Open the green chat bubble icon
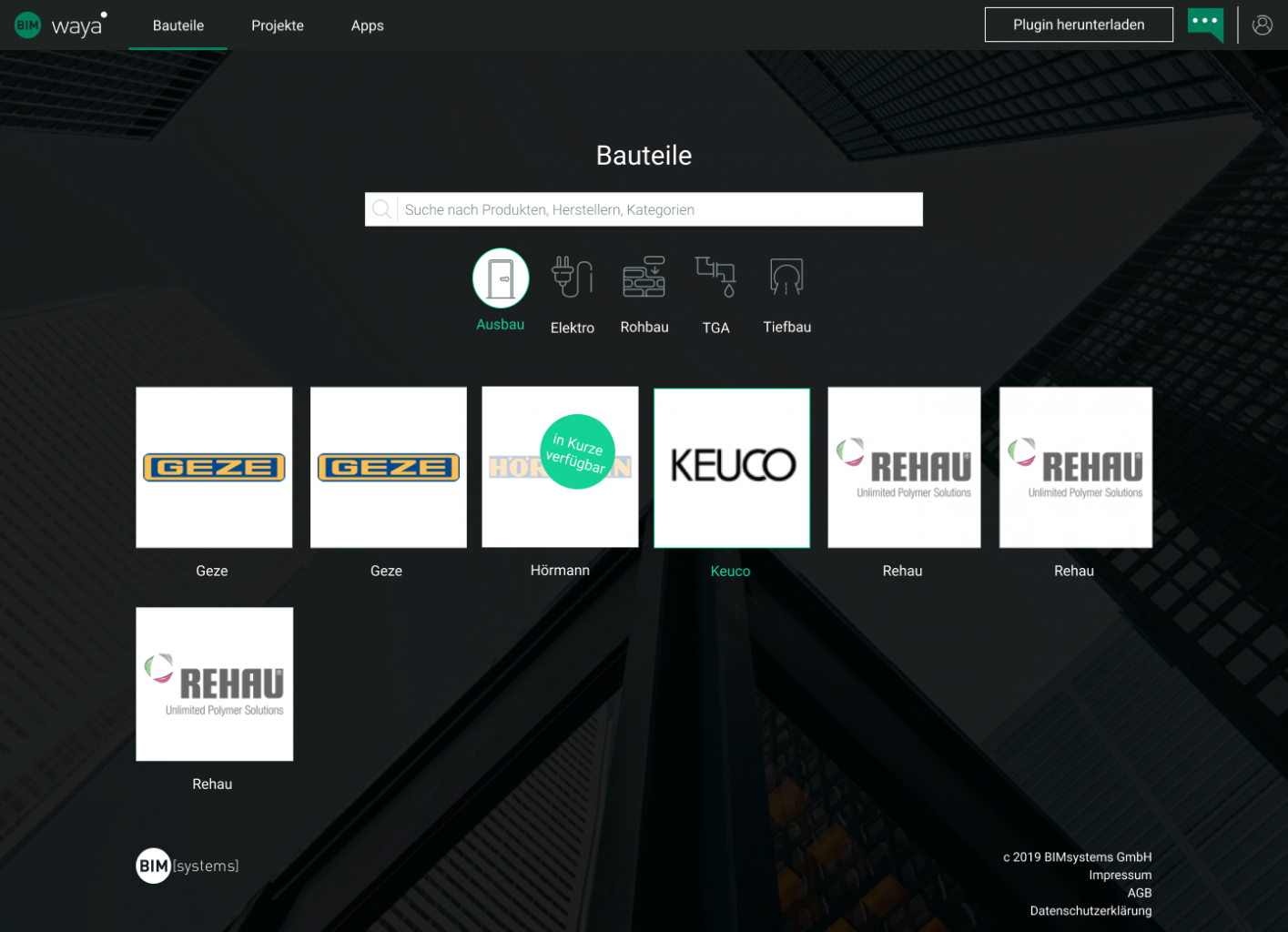Viewport: 1288px width, 932px height. tap(1205, 24)
